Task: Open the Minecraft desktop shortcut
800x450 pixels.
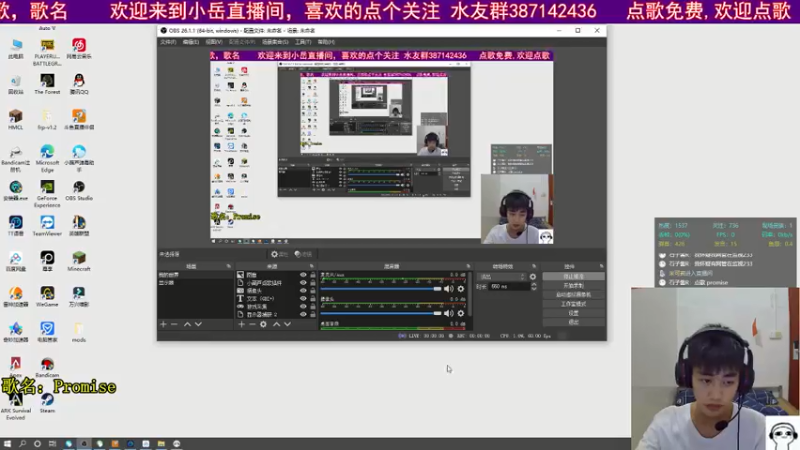Action: 79,261
